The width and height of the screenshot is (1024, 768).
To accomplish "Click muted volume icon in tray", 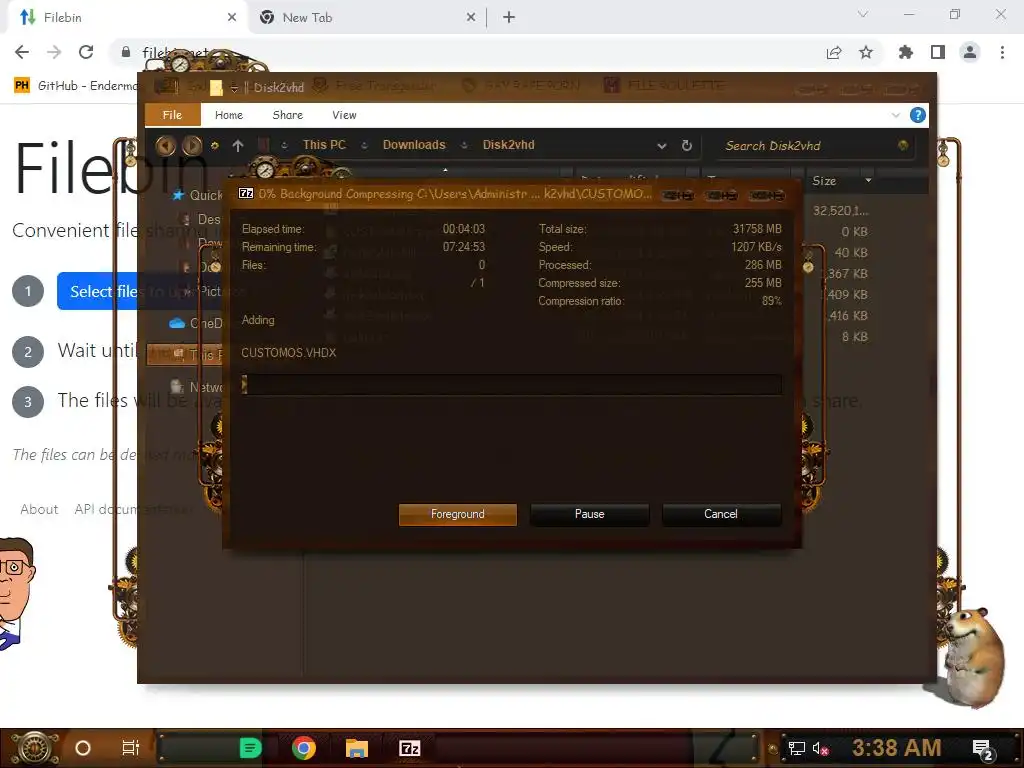I will point(820,748).
